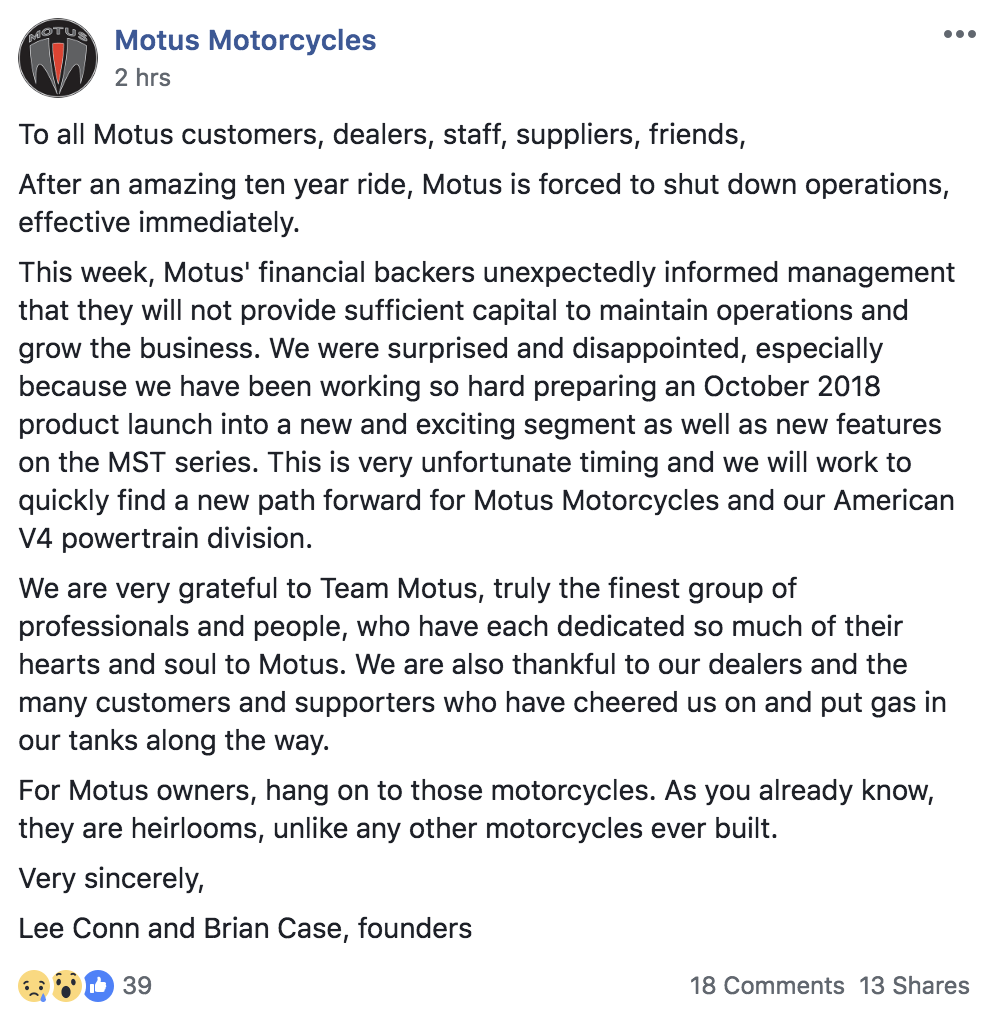
Task: Click the "2 hrs" post timestamp
Action: [142, 78]
